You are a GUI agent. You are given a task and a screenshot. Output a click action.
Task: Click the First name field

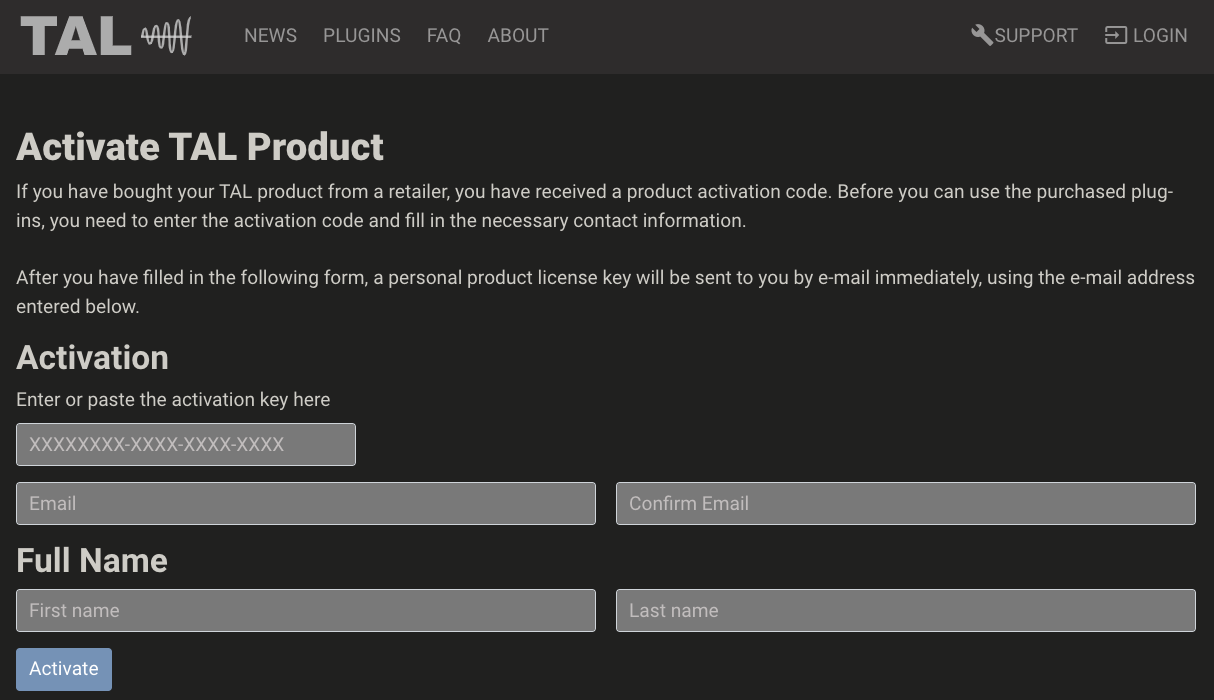pyautogui.click(x=305, y=610)
